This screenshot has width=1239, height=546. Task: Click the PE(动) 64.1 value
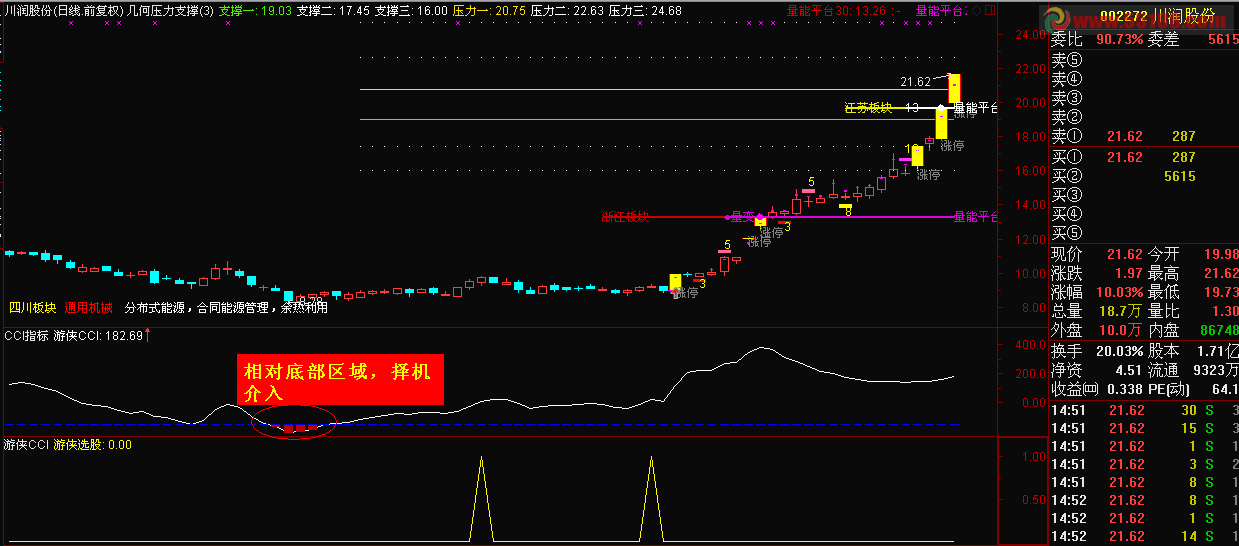1226,389
